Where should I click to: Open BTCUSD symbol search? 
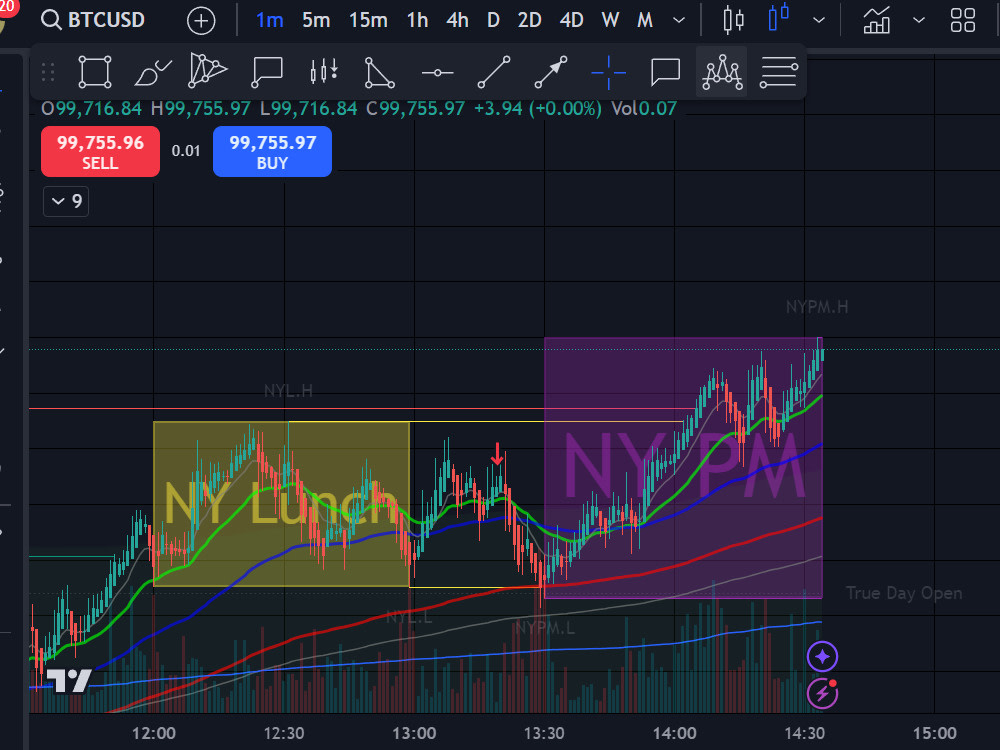93,20
